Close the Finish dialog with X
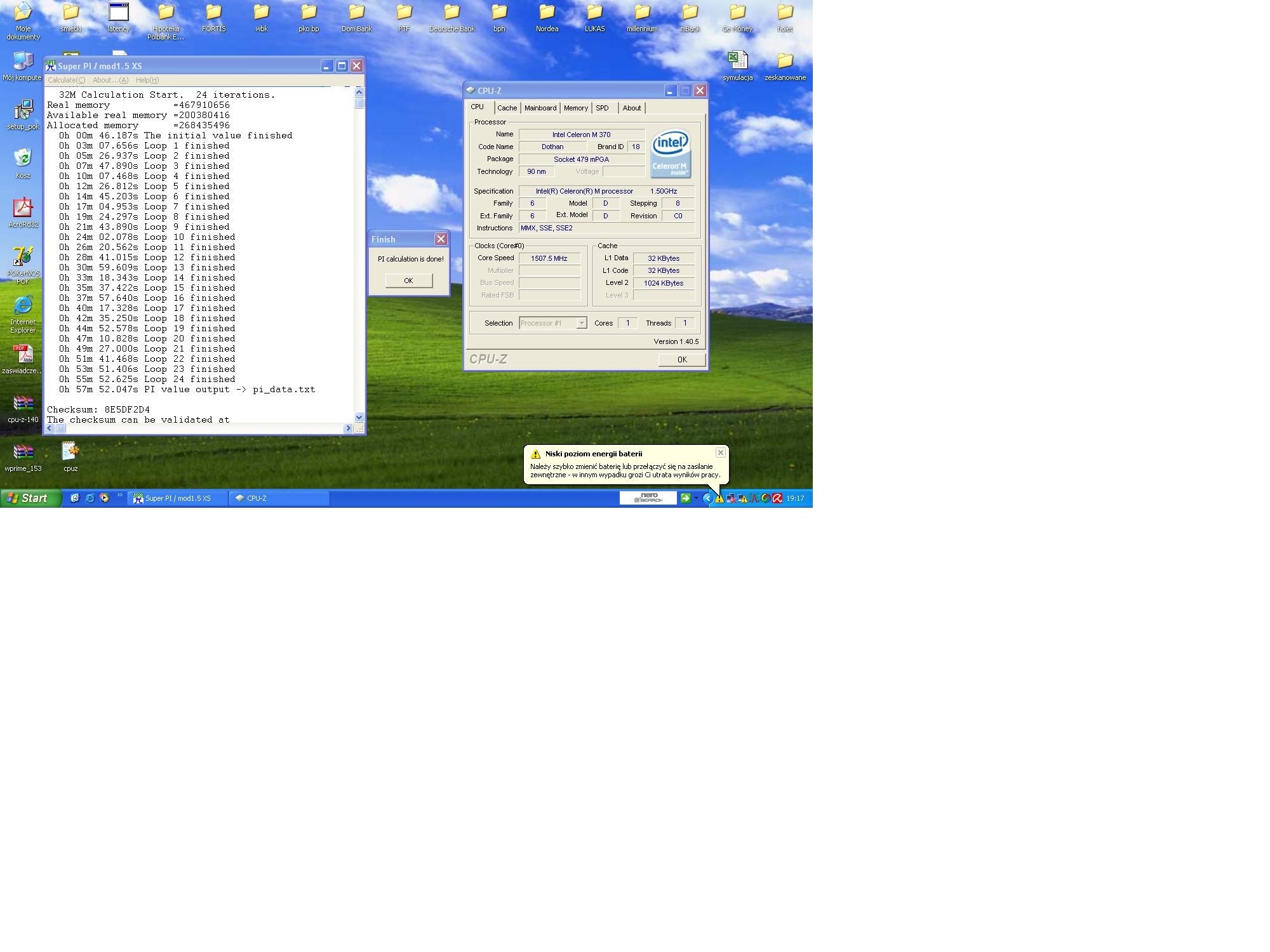Screen dimensions: 1270x952 [441, 239]
